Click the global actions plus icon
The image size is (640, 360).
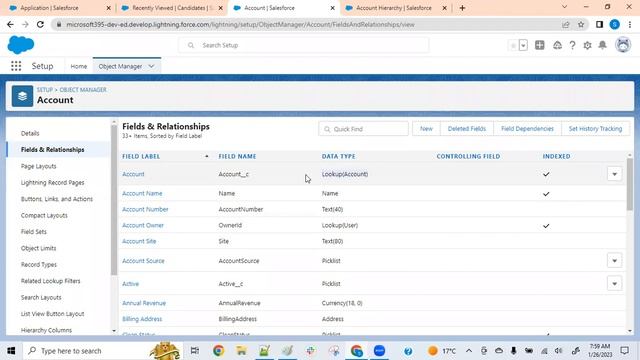pyautogui.click(x=540, y=45)
